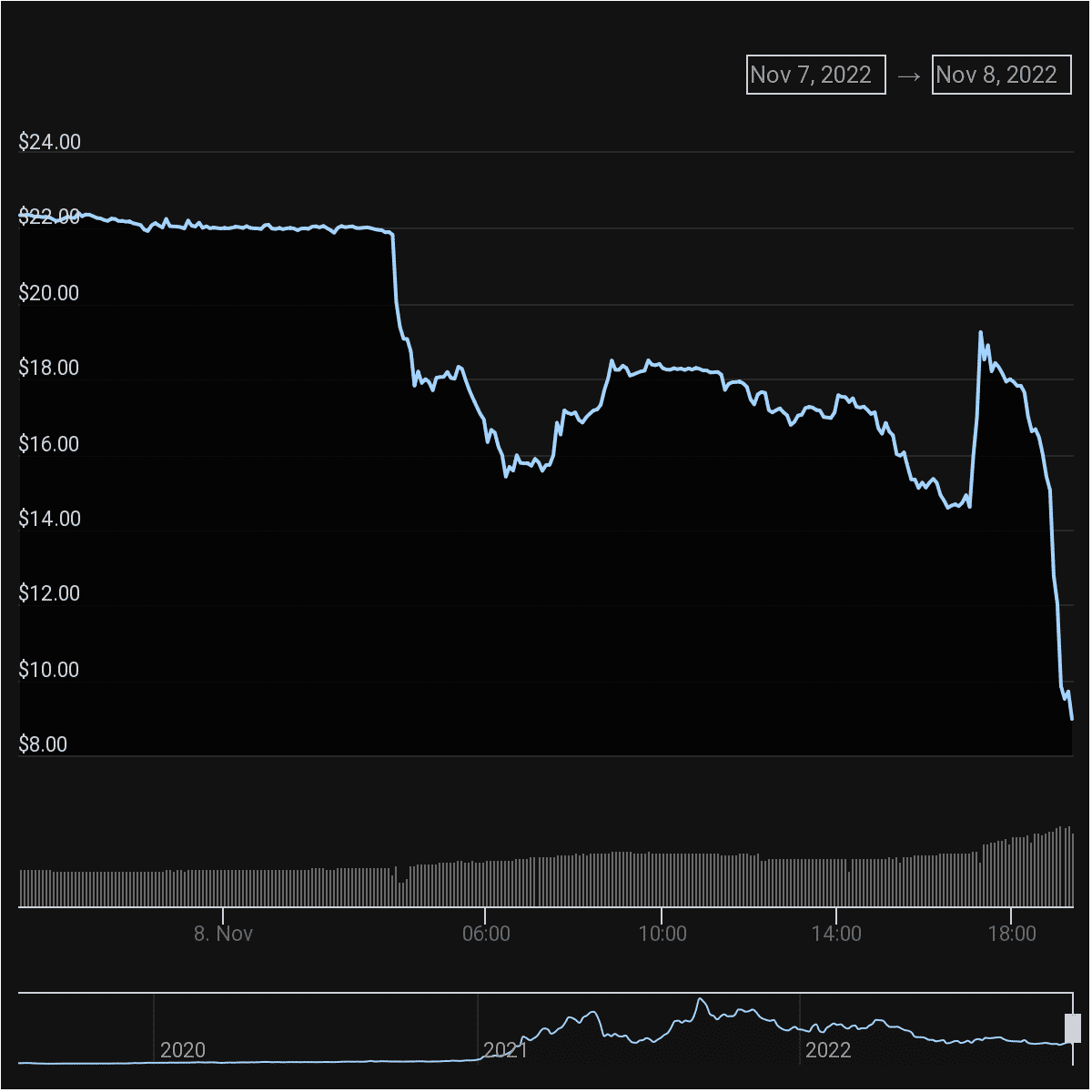Click the final lowest price point on line
The width and height of the screenshot is (1092, 1092).
[x=1072, y=719]
